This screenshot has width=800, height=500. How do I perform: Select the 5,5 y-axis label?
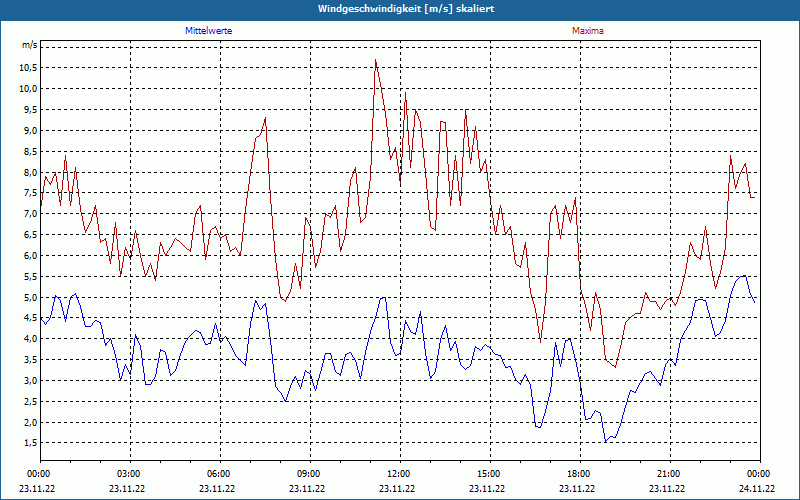coord(30,277)
